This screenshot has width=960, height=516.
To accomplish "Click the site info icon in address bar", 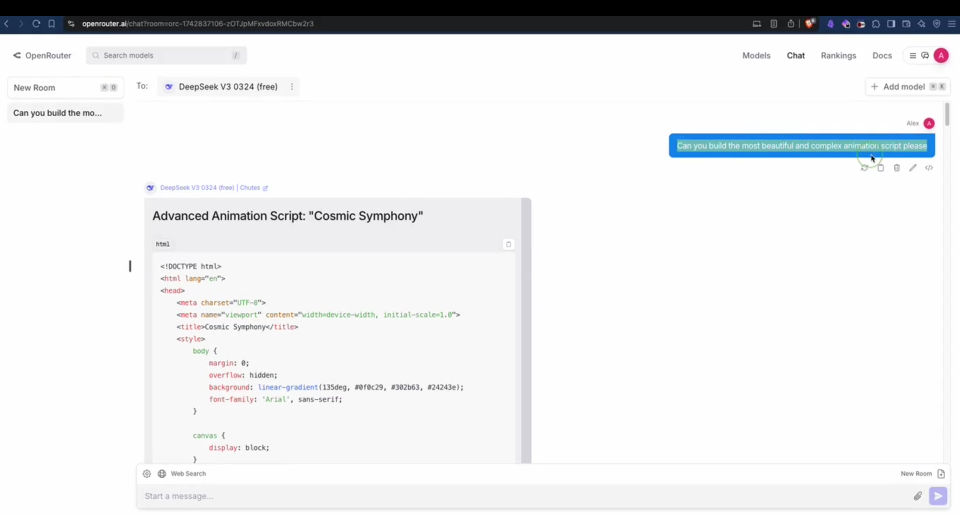I will [71, 24].
